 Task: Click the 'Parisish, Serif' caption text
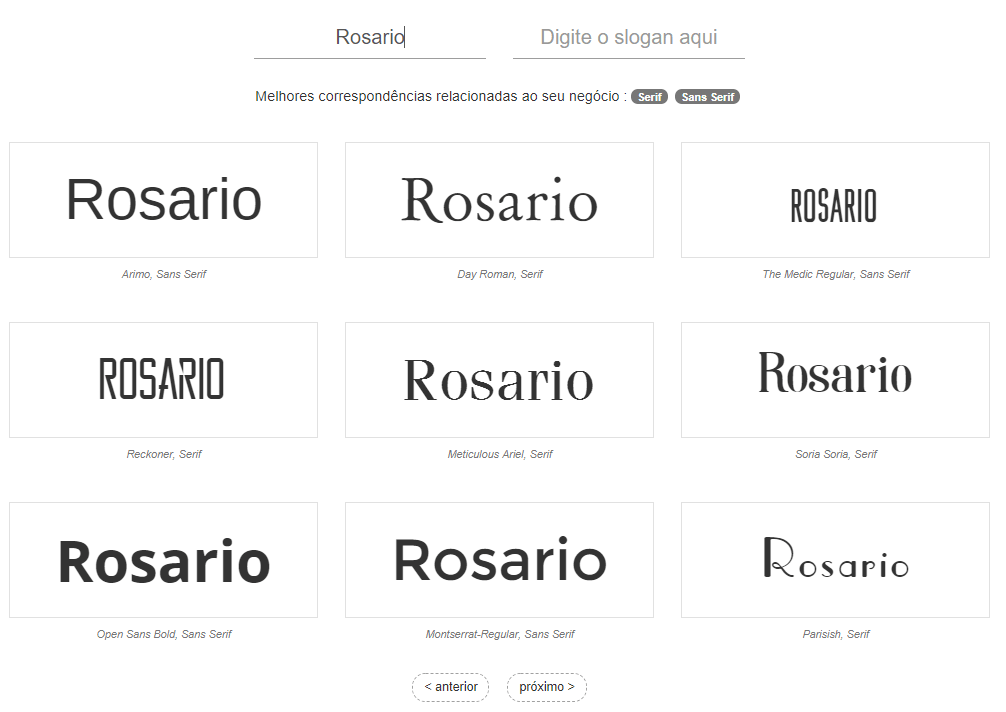coord(836,634)
